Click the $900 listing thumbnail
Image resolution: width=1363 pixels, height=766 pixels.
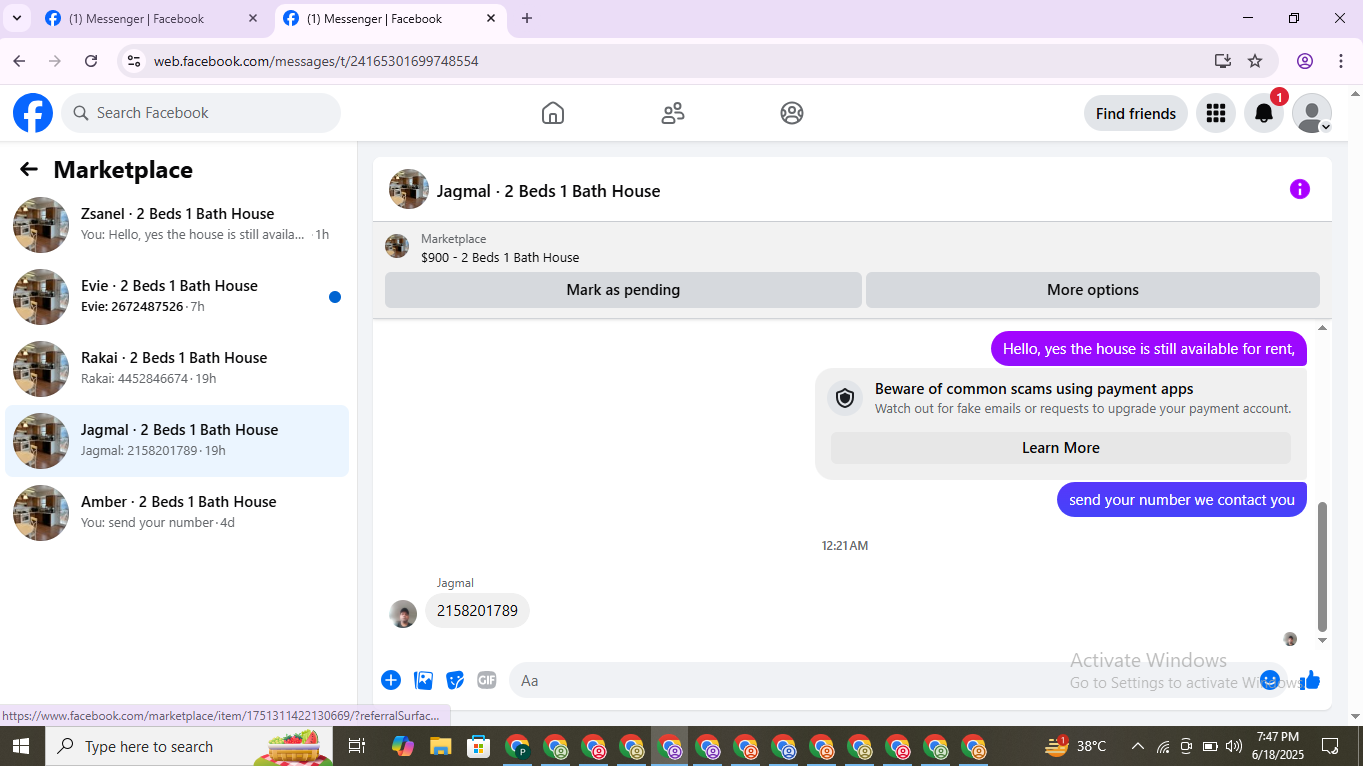point(397,246)
